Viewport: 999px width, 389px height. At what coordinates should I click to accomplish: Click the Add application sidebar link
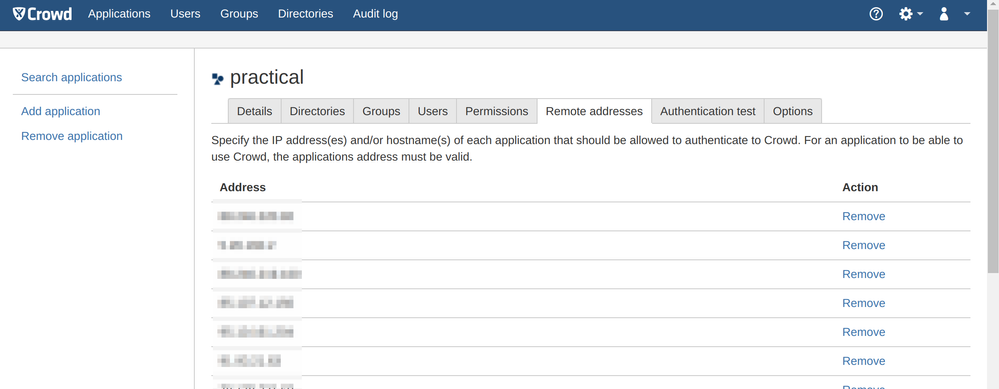tap(61, 111)
